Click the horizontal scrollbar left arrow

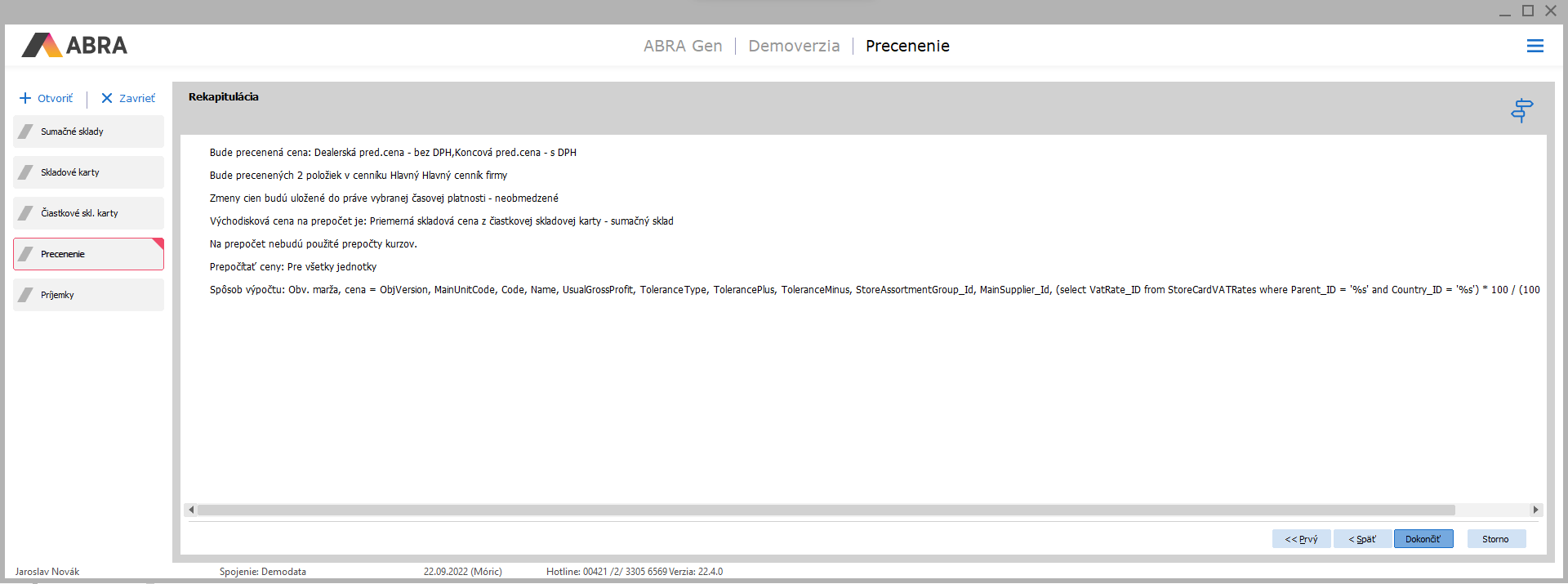191,510
